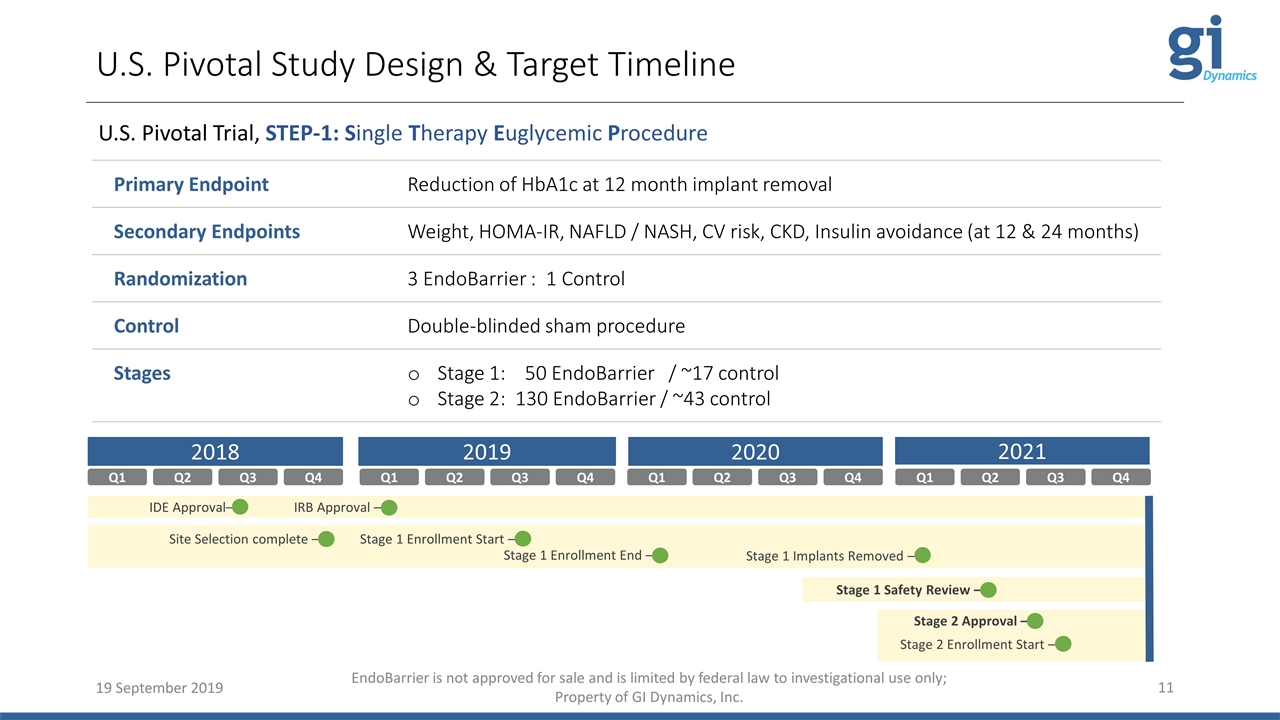The height and width of the screenshot is (720, 1280).
Task: Click the 'Site Selection complete' label text
Action: click(x=238, y=540)
